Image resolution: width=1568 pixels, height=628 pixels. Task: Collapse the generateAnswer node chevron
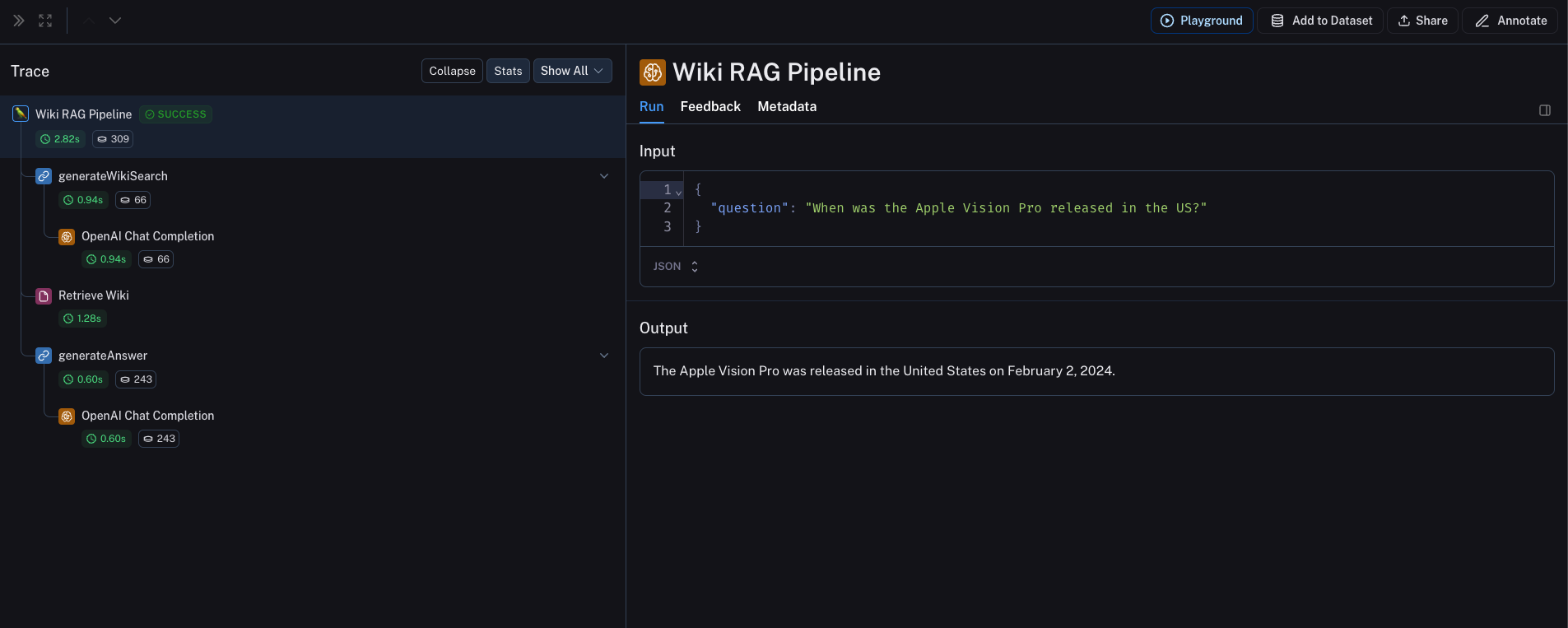click(604, 356)
